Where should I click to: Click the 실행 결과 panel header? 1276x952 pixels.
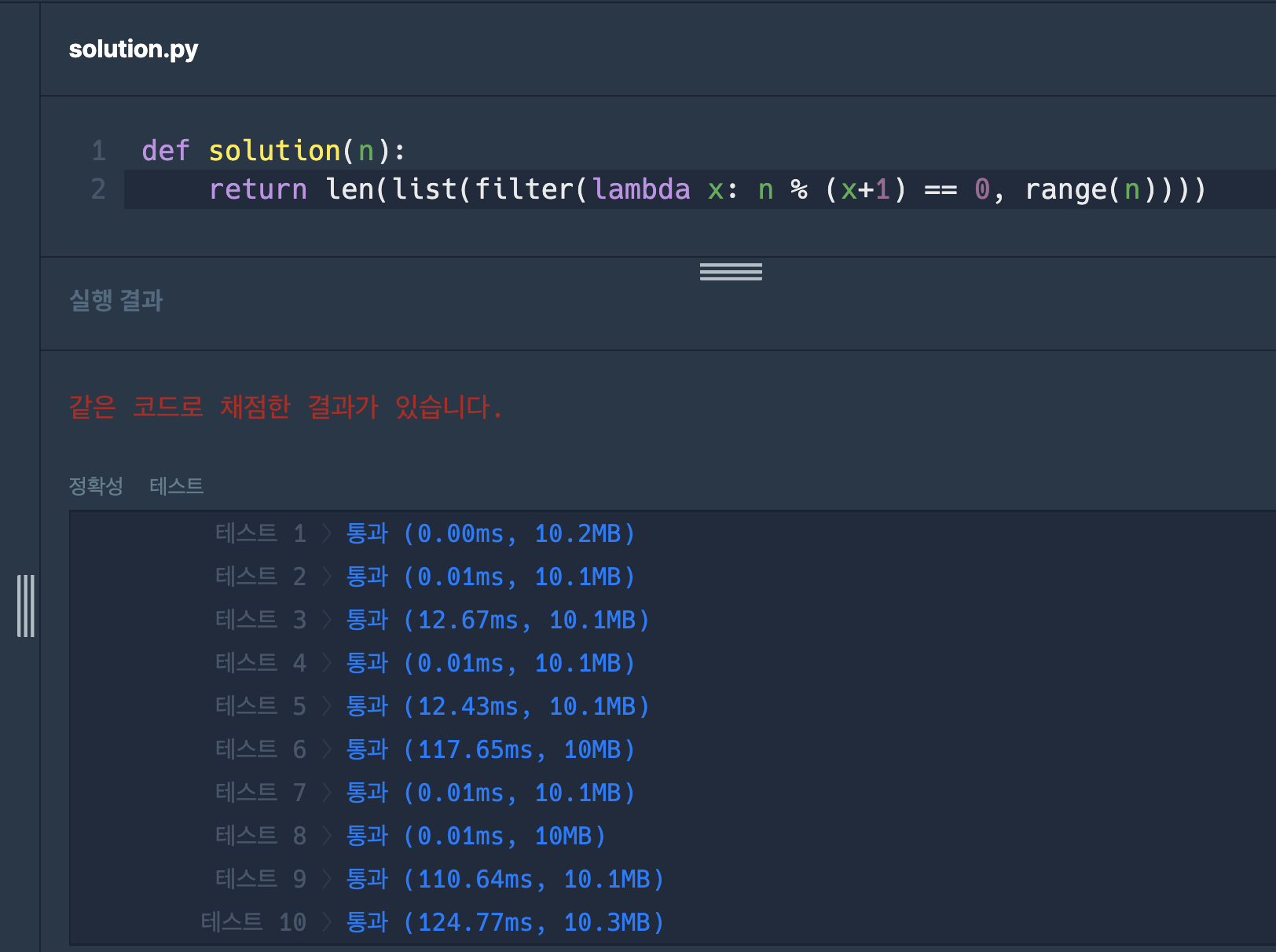coord(116,300)
